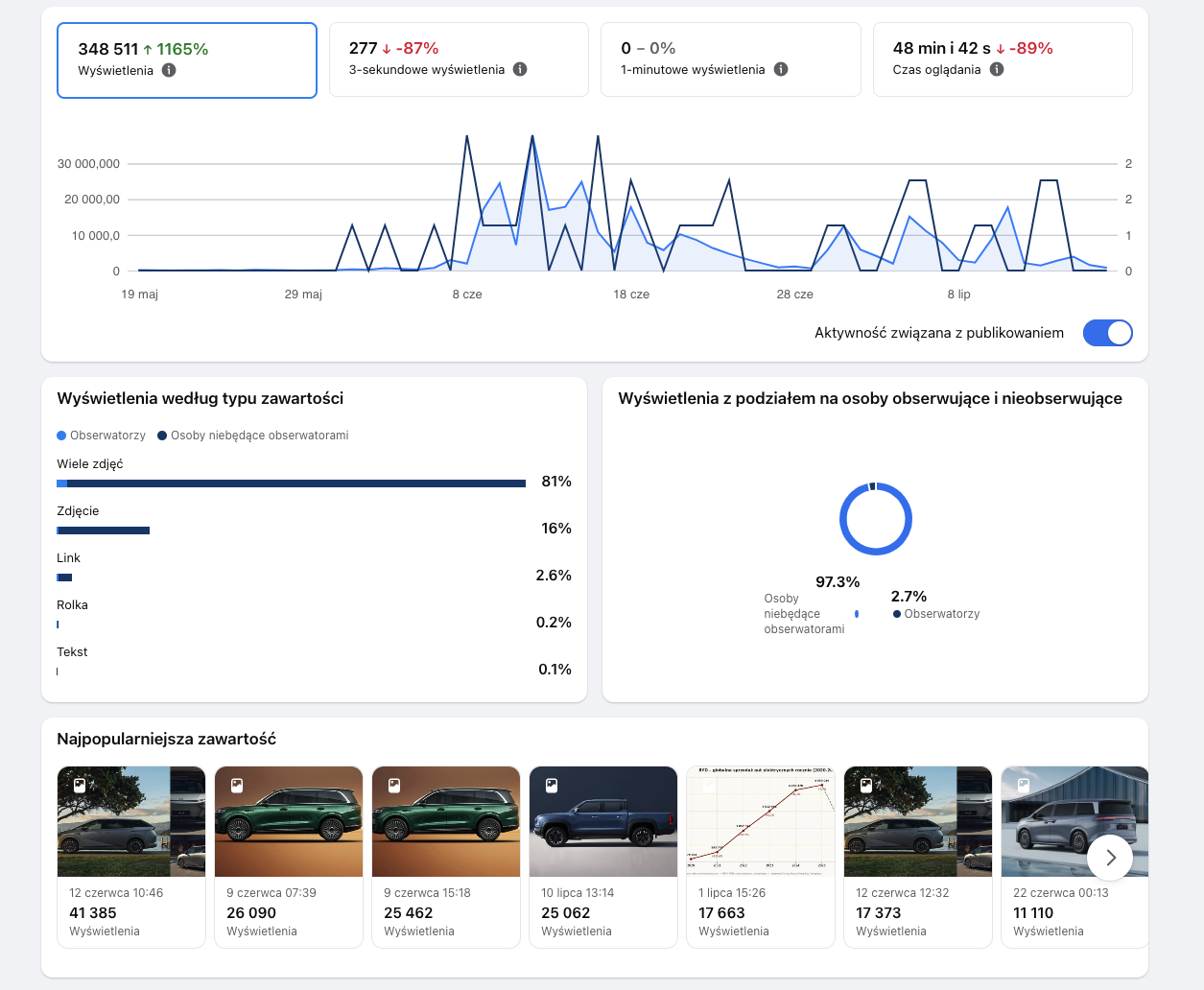Select the Czas oglądania metric card

pyautogui.click(x=1003, y=59)
